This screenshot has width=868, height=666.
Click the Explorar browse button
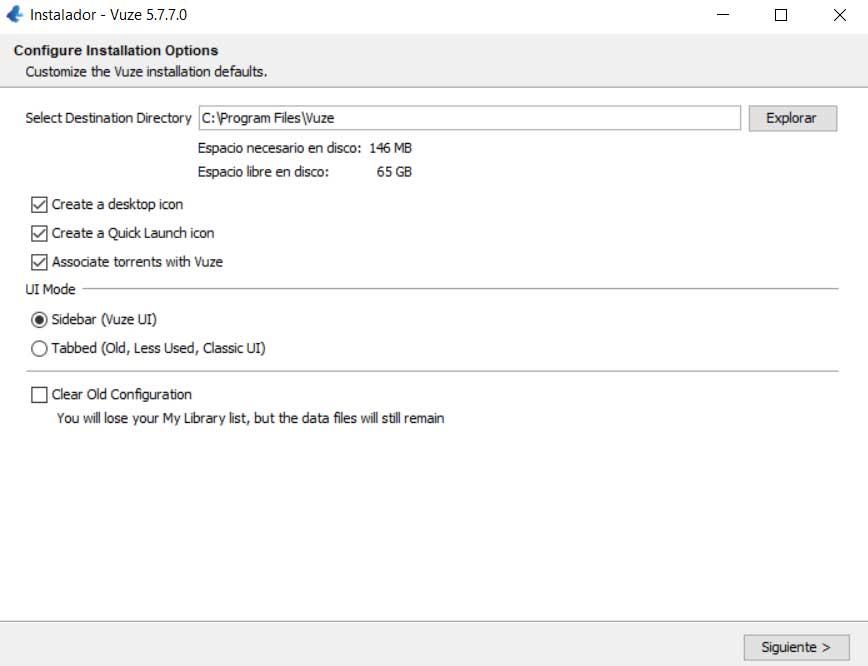point(792,118)
